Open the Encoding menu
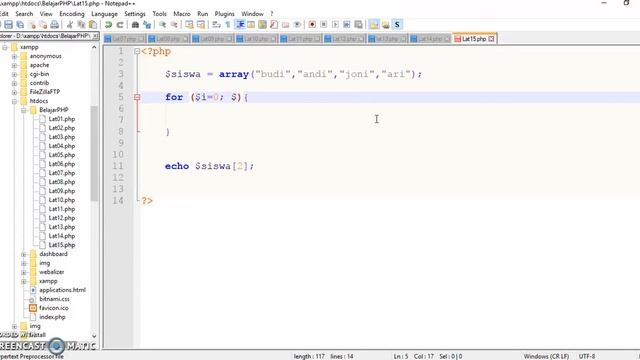The width and height of the screenshot is (640, 360). pyautogui.click(x=72, y=14)
